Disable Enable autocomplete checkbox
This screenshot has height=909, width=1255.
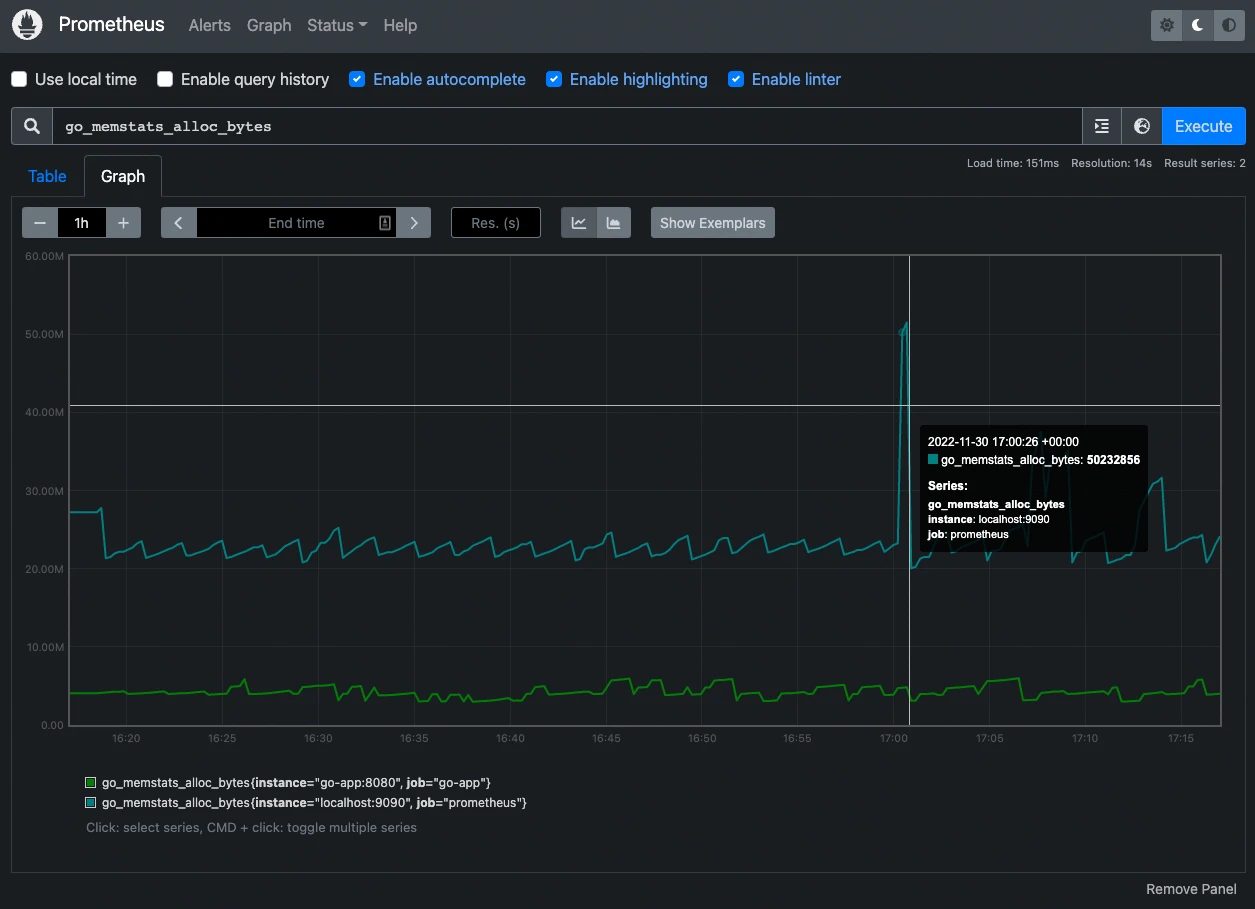[x=357, y=79]
